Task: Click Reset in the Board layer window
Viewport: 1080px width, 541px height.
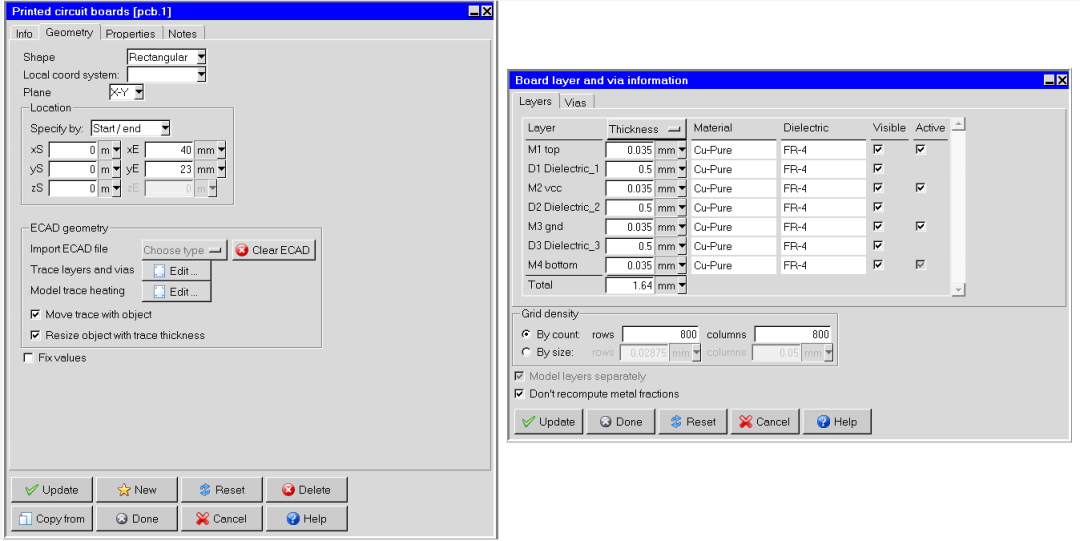Action: [693, 422]
